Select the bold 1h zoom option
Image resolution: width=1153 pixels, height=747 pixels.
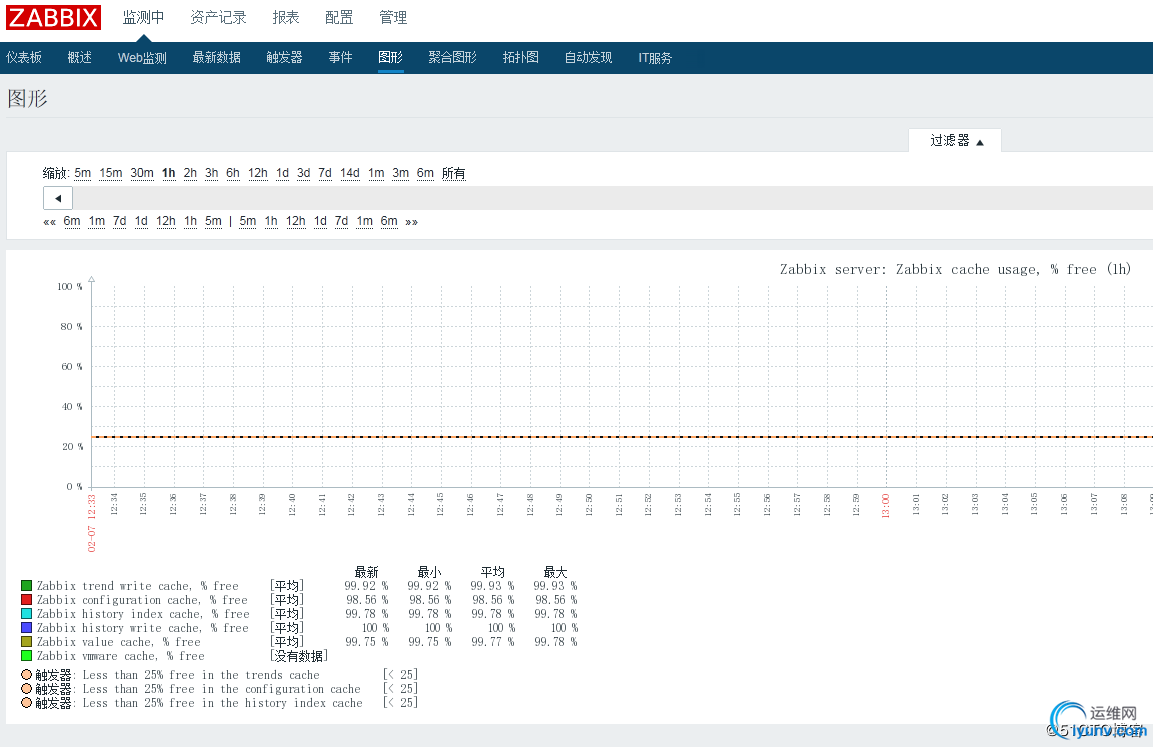169,174
